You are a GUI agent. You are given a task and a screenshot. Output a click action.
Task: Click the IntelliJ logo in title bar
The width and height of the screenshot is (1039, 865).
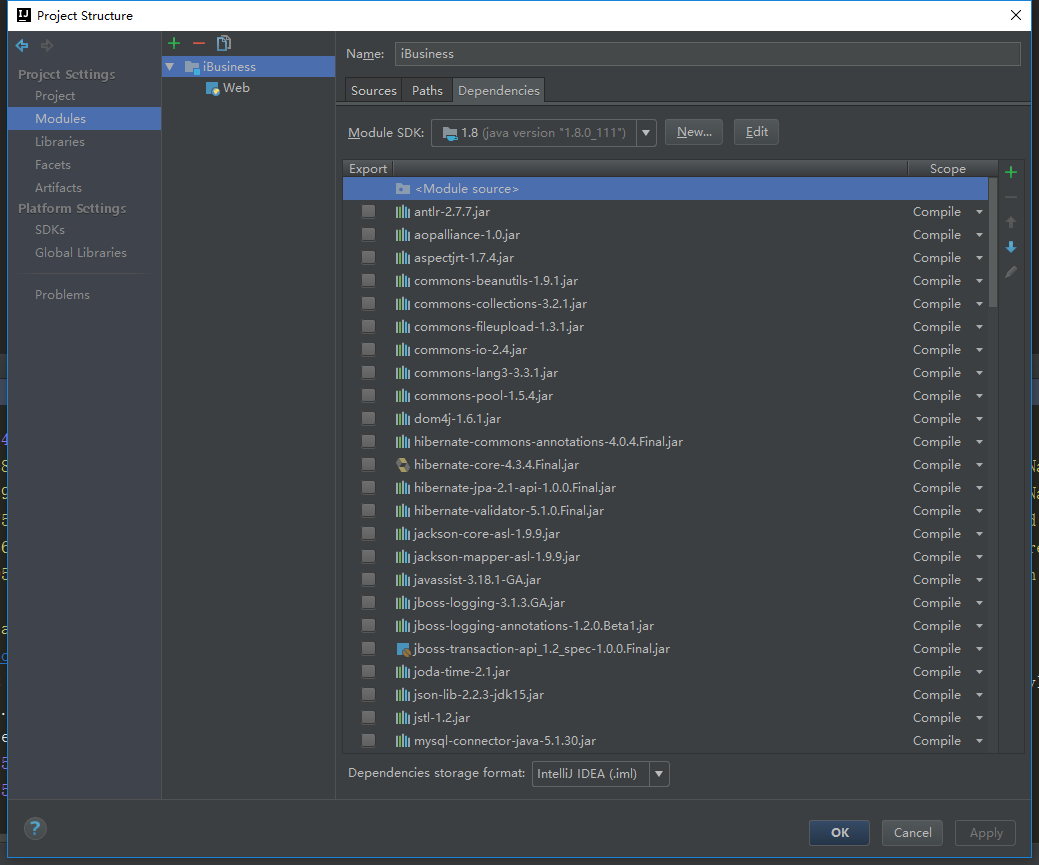click(x=24, y=15)
